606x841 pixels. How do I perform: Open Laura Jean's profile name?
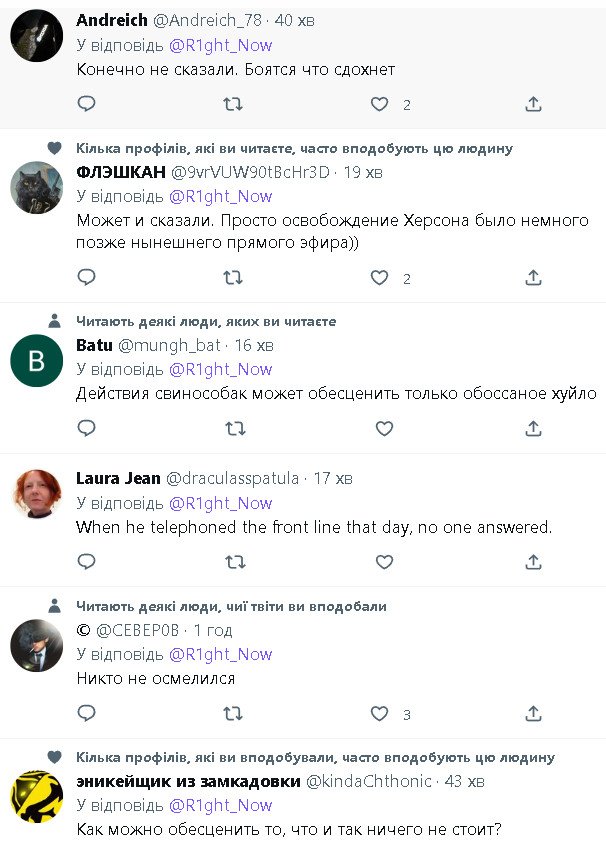coord(118,477)
